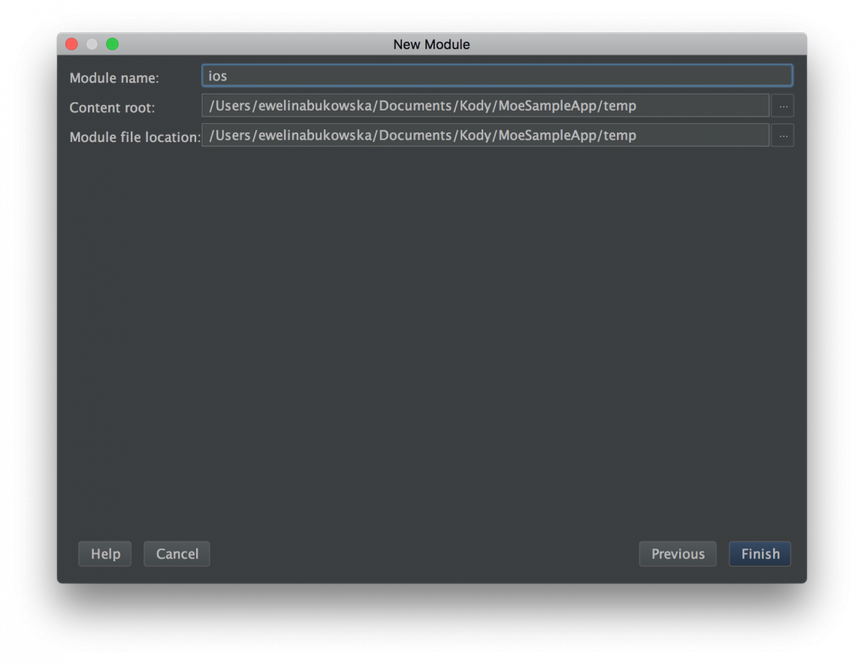Click "MoeSampleApp" in the Module file location path

548,136
